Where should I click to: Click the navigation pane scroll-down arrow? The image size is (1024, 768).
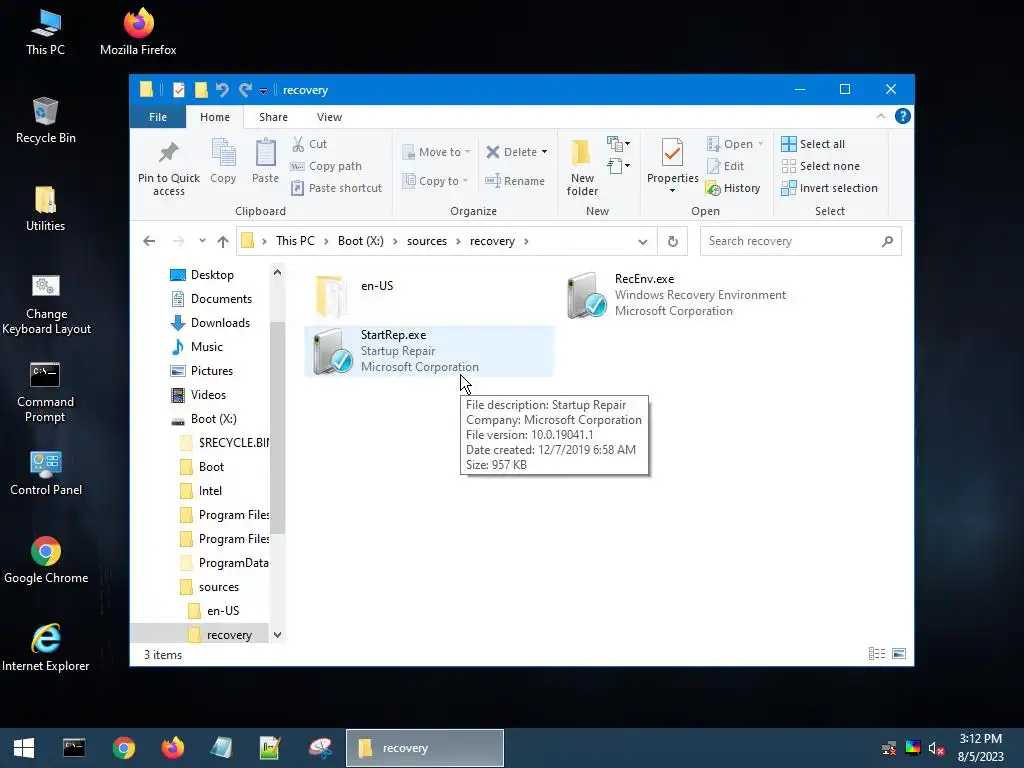pyautogui.click(x=277, y=635)
